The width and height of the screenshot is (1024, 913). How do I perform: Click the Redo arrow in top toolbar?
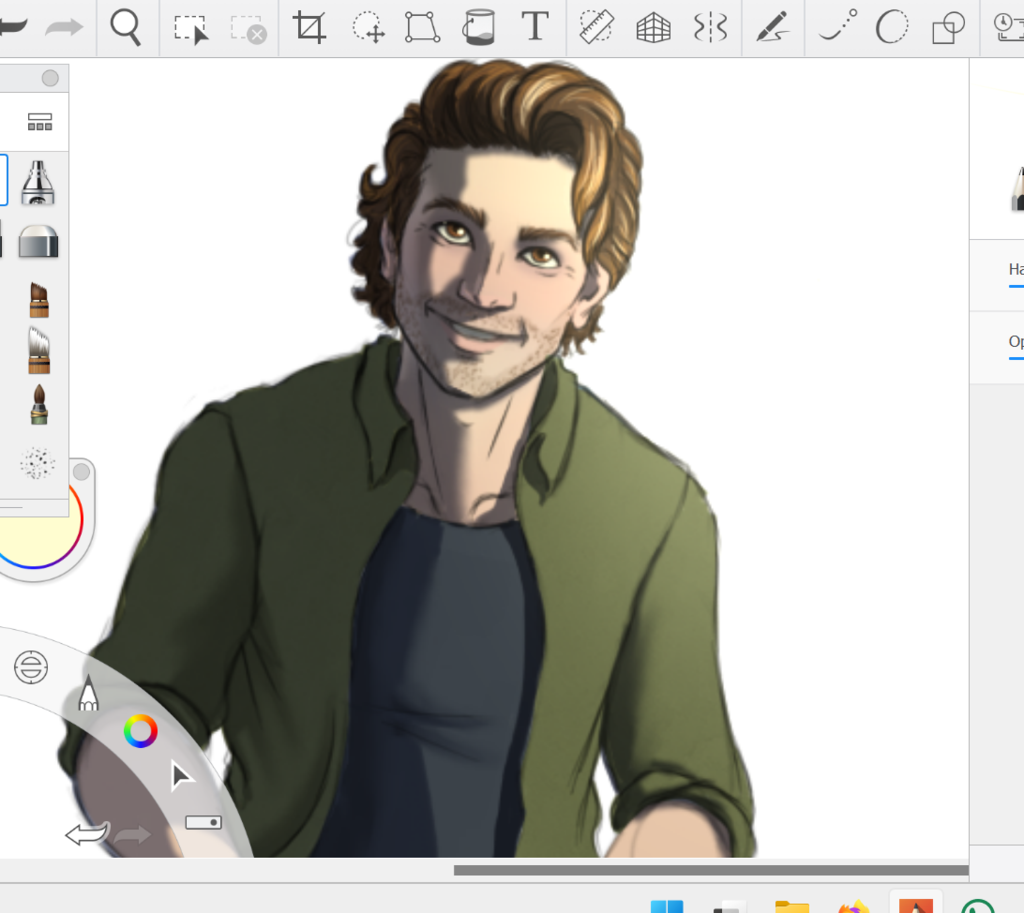click(x=64, y=27)
